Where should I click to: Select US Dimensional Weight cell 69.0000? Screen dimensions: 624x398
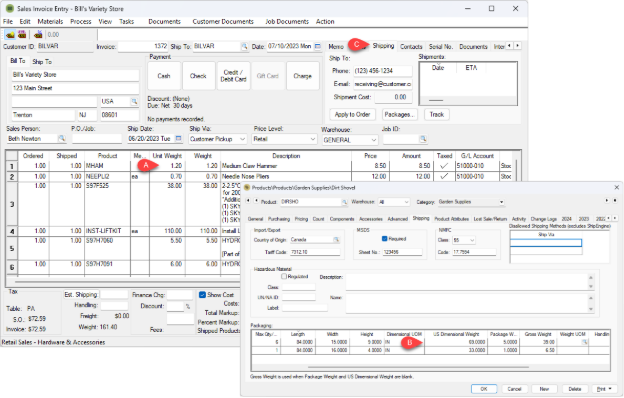click(x=456, y=342)
